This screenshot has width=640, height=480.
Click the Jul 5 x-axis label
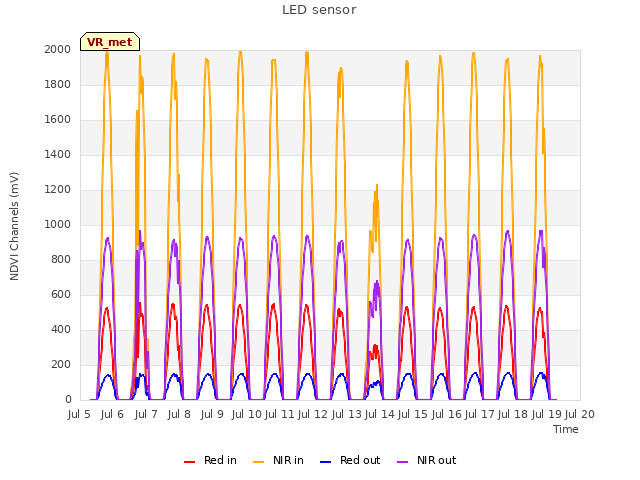tap(79, 414)
